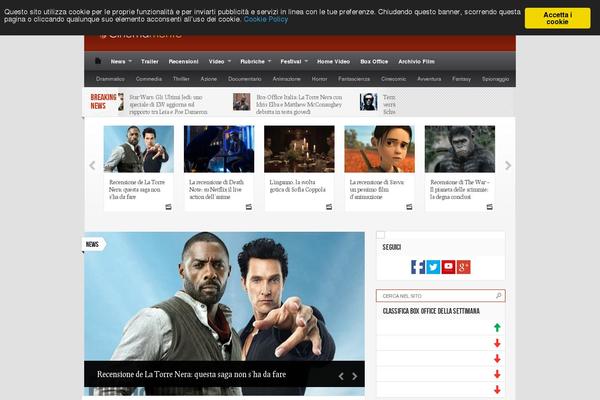The width and height of the screenshot is (600, 400).
Task: Open La Torre Nera review carousel thumbnail
Action: pos(139,149)
